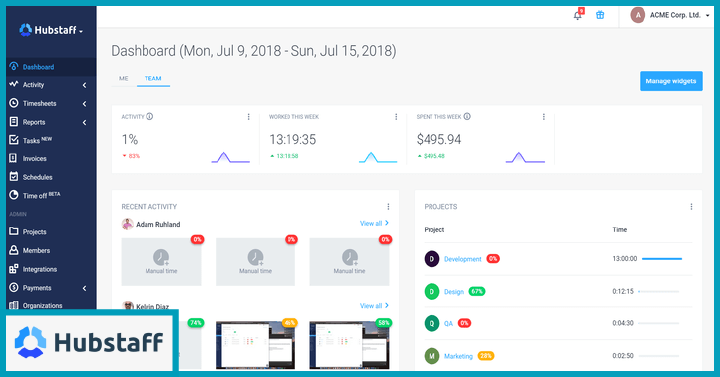Viewport: 720px width, 377px height.
Task: Click the Design time progress bar
Action: point(658,292)
